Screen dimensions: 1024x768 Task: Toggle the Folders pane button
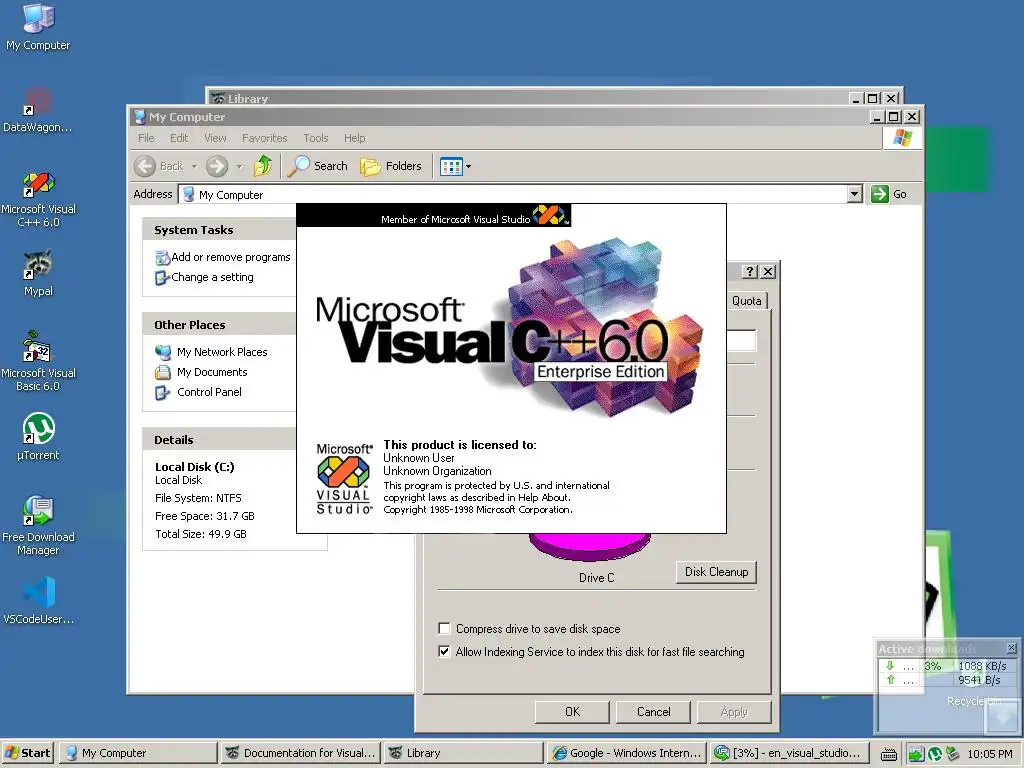click(391, 166)
